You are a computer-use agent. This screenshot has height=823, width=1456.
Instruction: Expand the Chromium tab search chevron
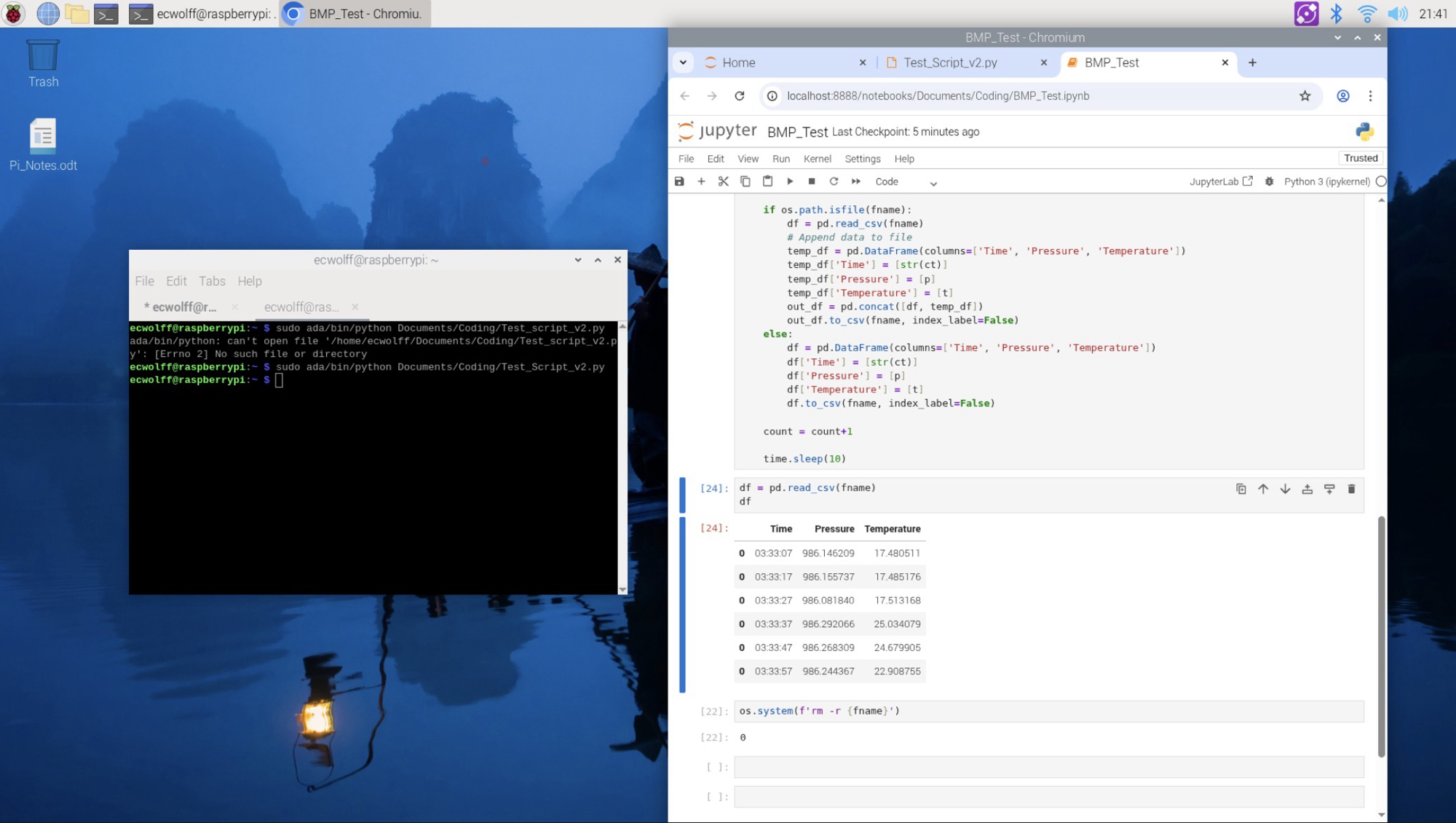(x=683, y=63)
